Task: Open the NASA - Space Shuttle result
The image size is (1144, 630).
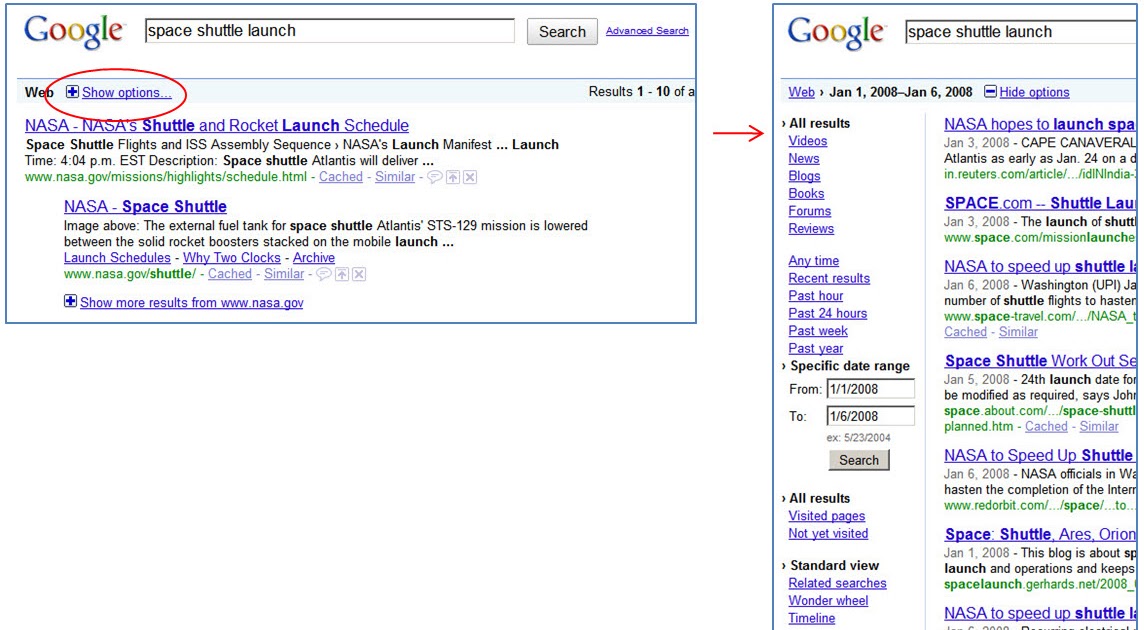Action: coord(145,207)
